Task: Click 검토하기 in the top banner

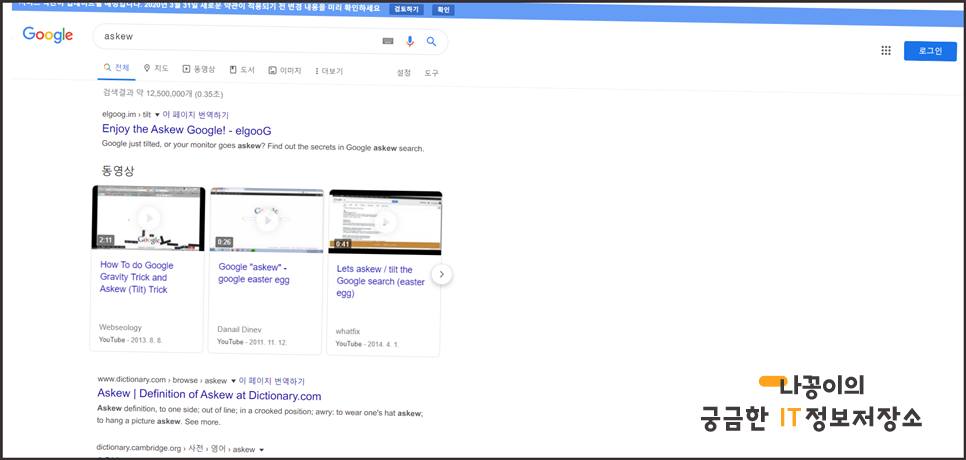Action: 407,10
